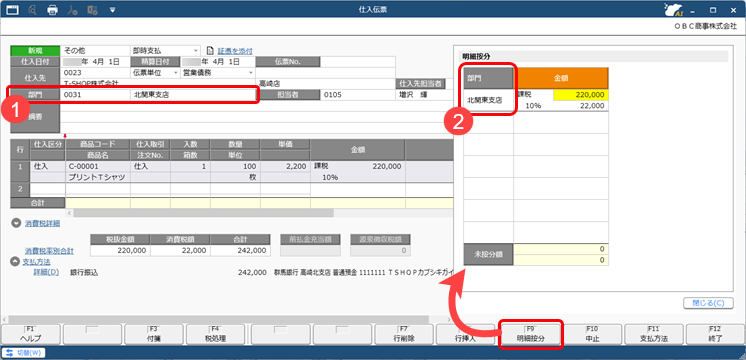Viewport: 746px width, 360px height.
Task: Click the その他 field next to 新規
Action: point(95,51)
